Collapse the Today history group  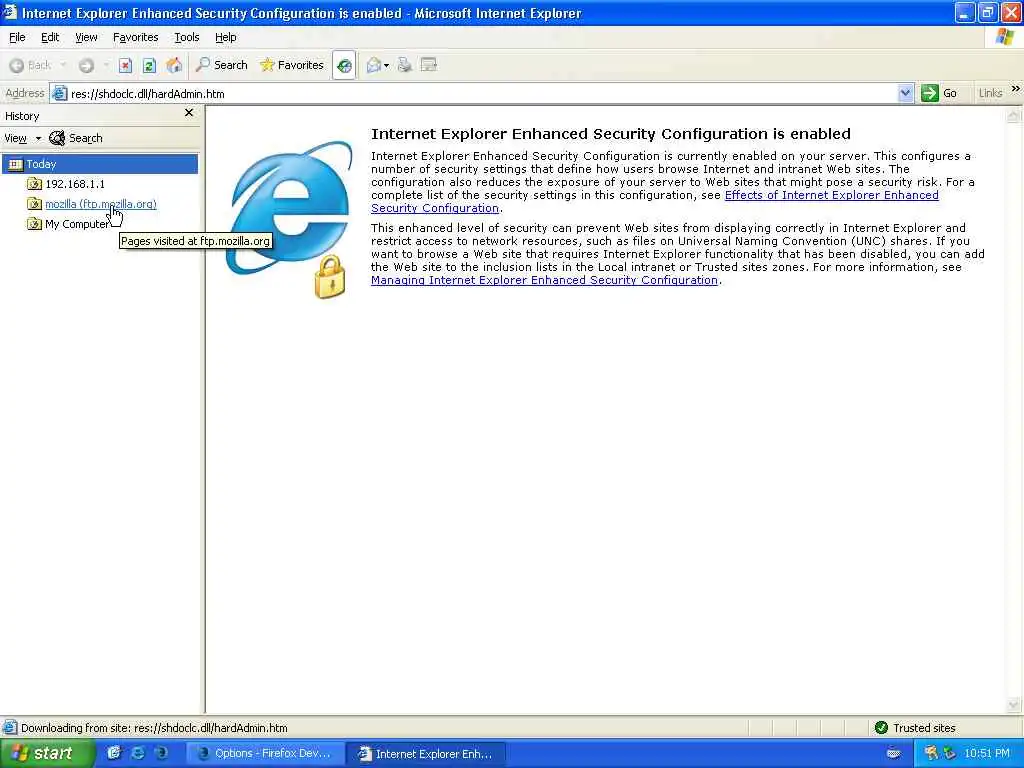pyautogui.click(x=100, y=164)
